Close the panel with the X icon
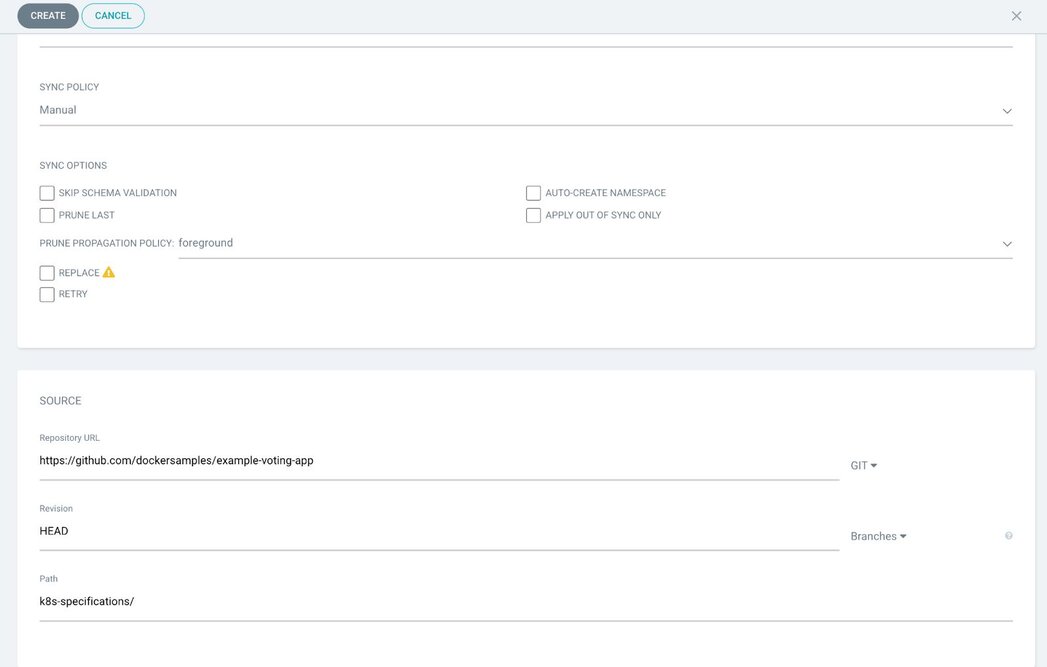This screenshot has height=667, width=1047. [x=1016, y=16]
